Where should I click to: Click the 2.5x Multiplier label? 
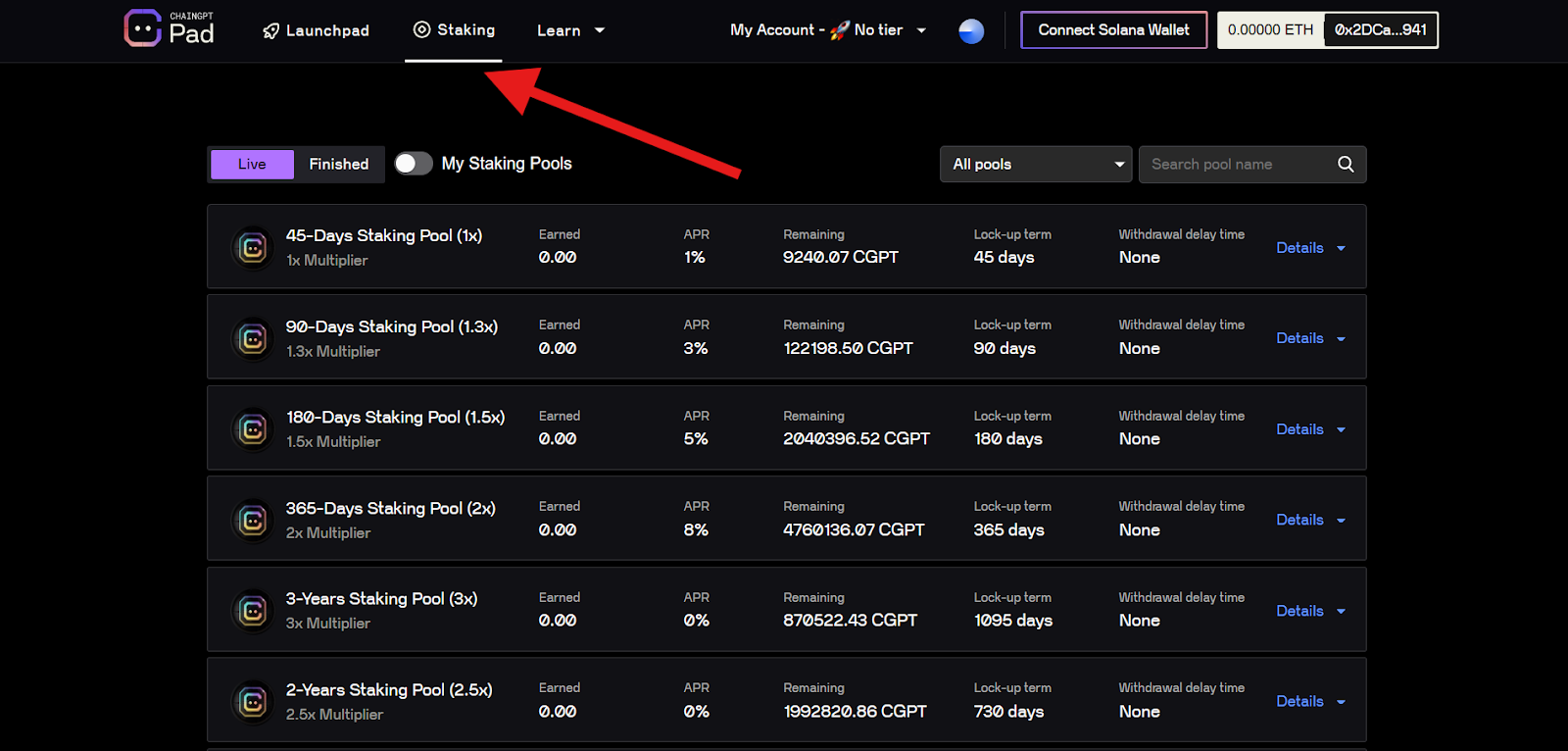(334, 715)
